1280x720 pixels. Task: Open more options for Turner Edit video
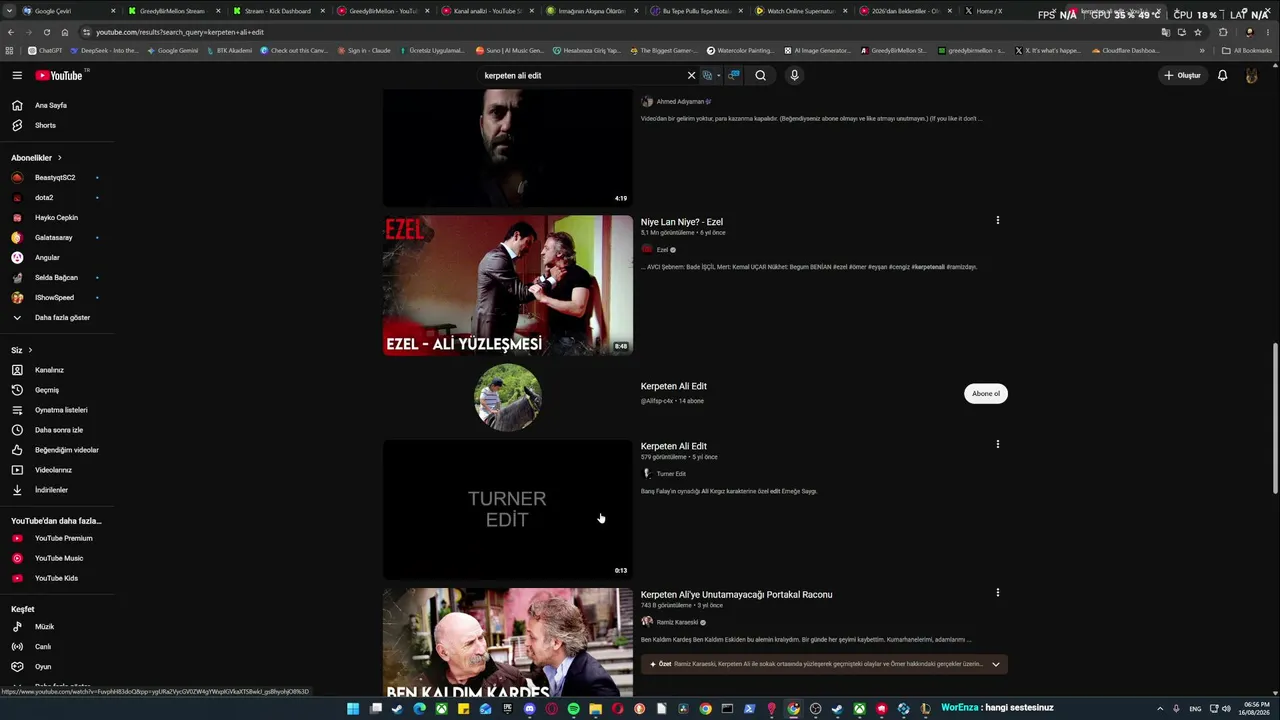coord(997,444)
